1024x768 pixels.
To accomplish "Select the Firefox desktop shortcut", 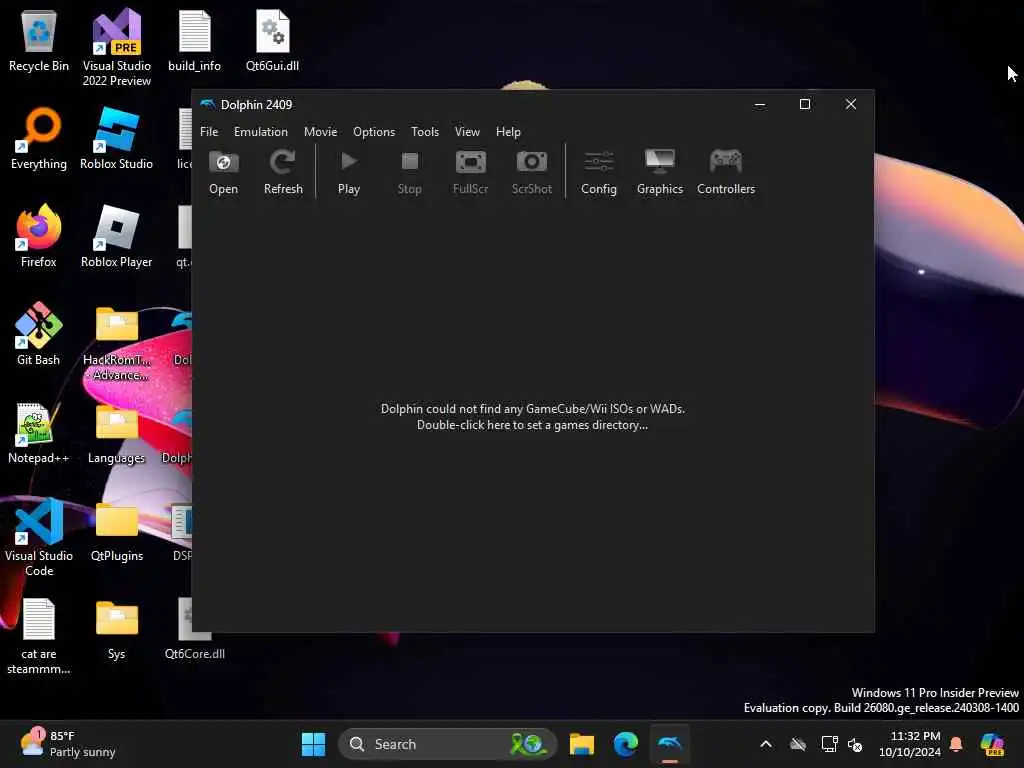I will click(39, 237).
